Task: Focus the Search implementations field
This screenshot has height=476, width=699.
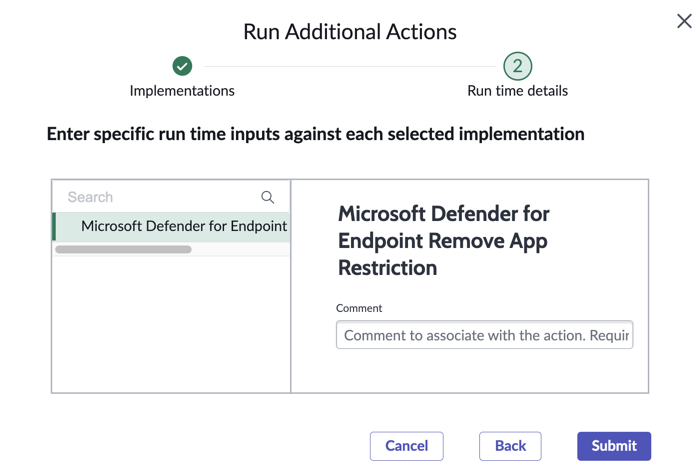Action: click(171, 197)
